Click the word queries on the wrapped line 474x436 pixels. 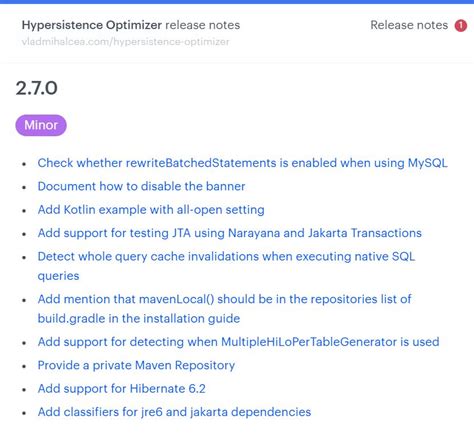[58, 276]
